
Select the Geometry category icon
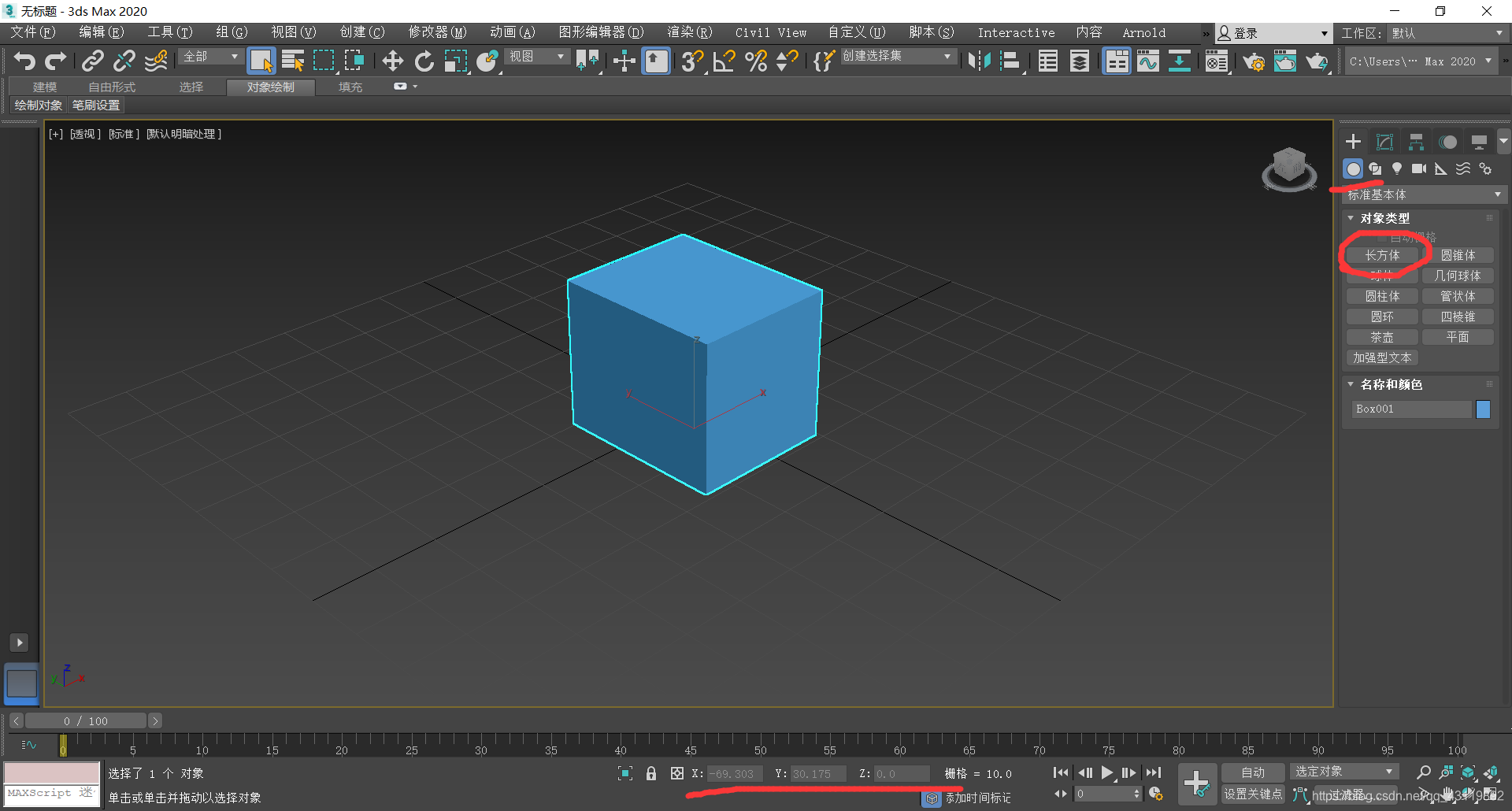tap(1353, 168)
